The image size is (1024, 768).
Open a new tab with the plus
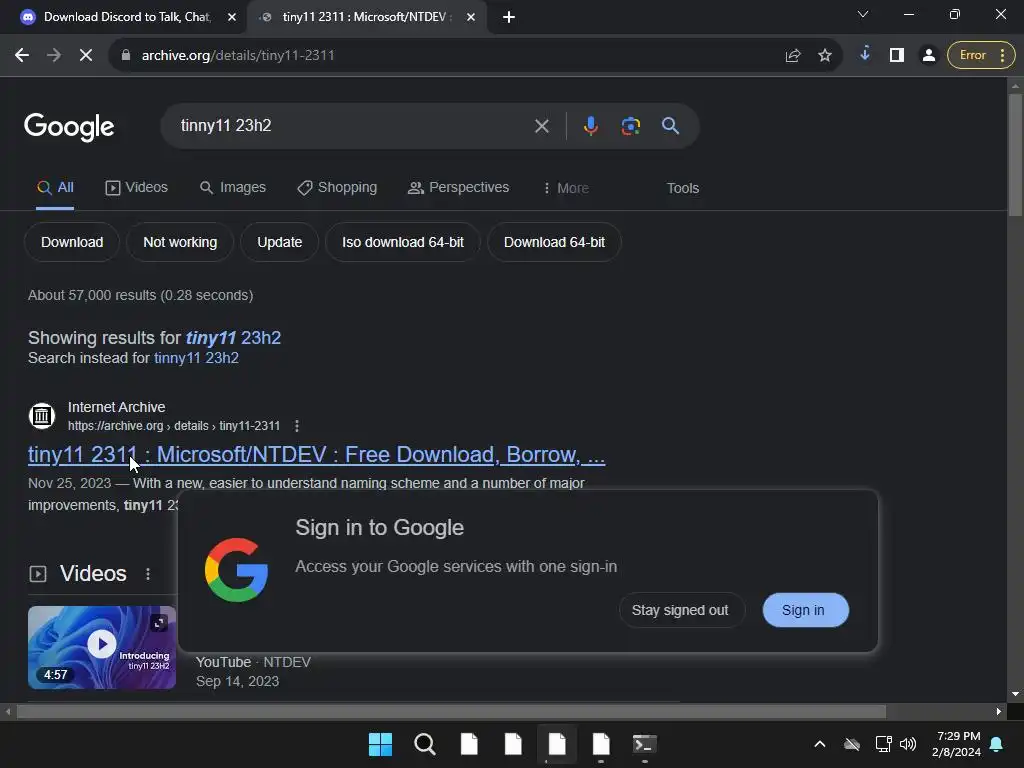[509, 18]
